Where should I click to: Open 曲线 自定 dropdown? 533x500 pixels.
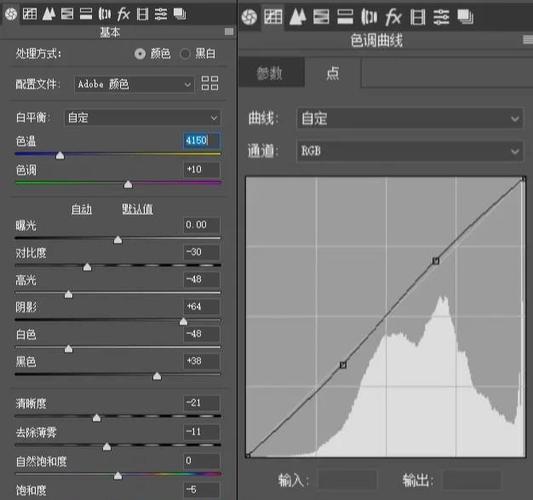[x=410, y=119]
